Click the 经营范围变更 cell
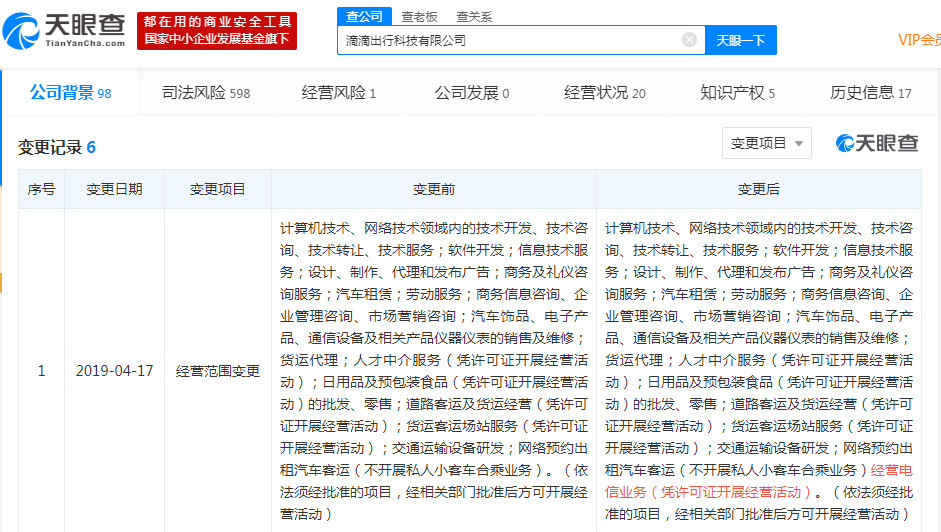 (217, 371)
